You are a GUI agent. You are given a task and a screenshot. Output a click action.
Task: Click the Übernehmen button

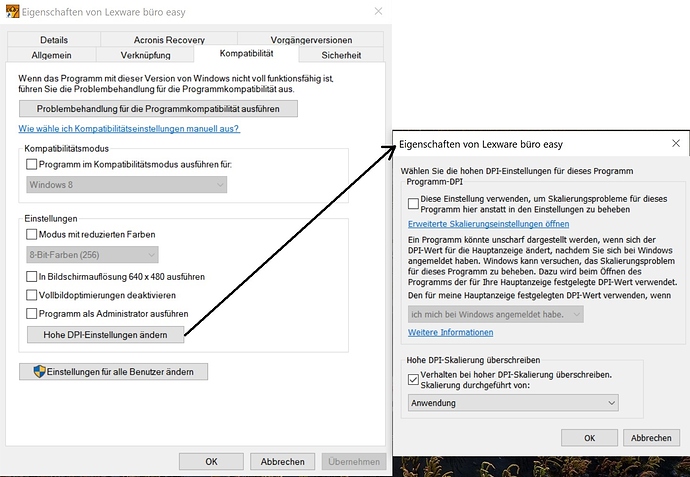354,462
